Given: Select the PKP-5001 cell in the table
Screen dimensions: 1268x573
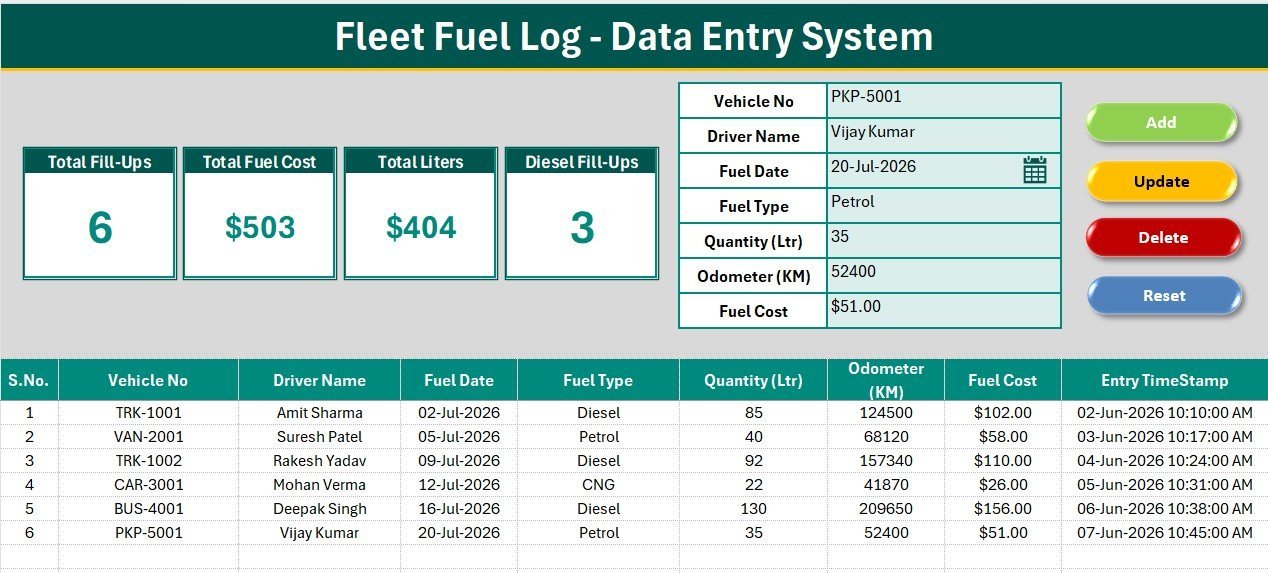Looking at the screenshot, I should (x=148, y=532).
